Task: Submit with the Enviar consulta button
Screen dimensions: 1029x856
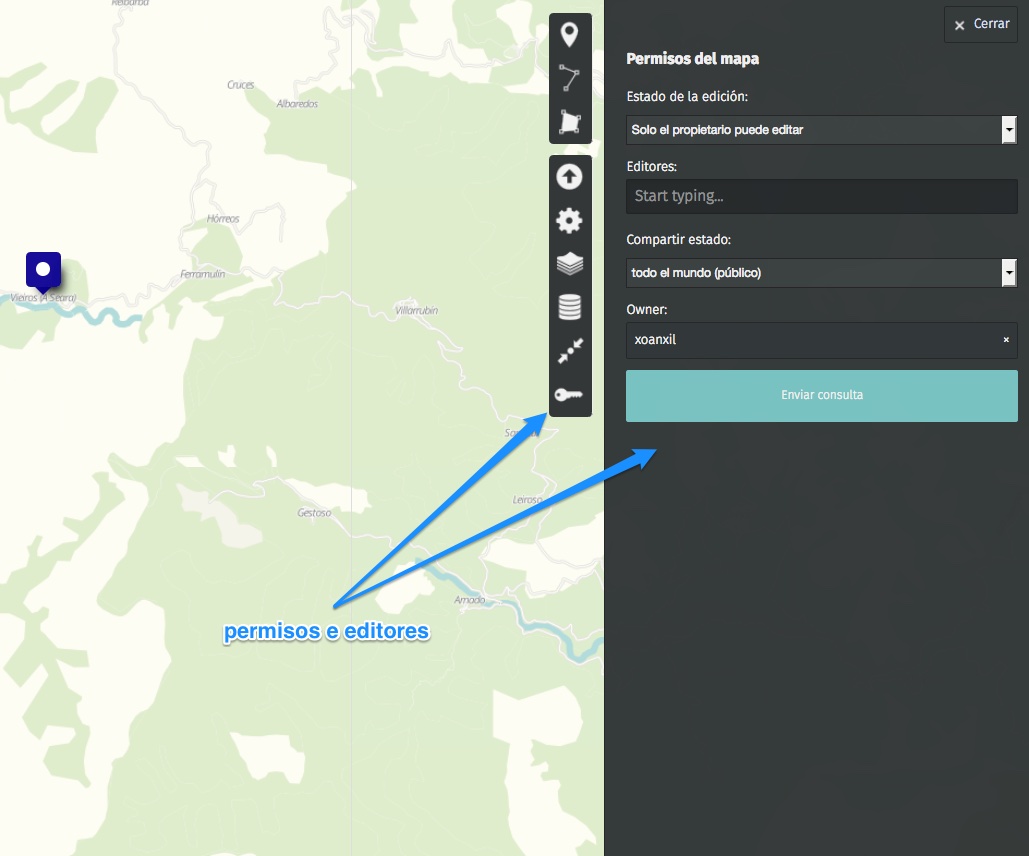Action: 821,395
